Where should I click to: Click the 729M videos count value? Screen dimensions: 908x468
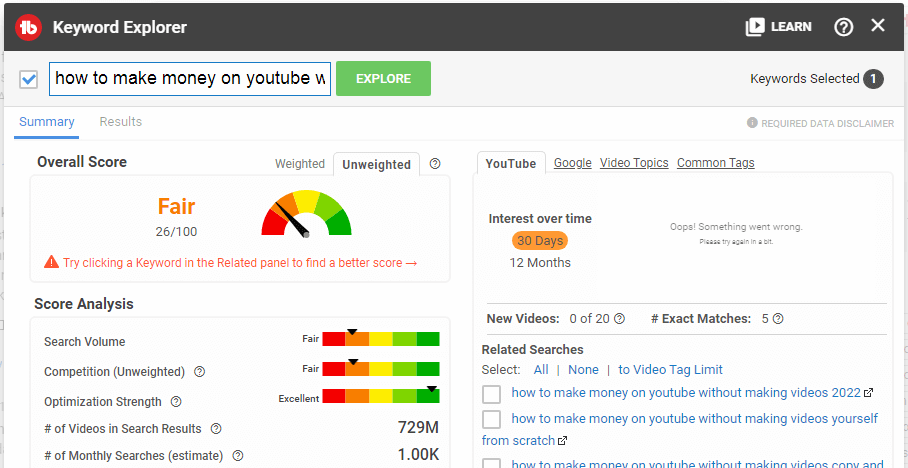tap(418, 428)
